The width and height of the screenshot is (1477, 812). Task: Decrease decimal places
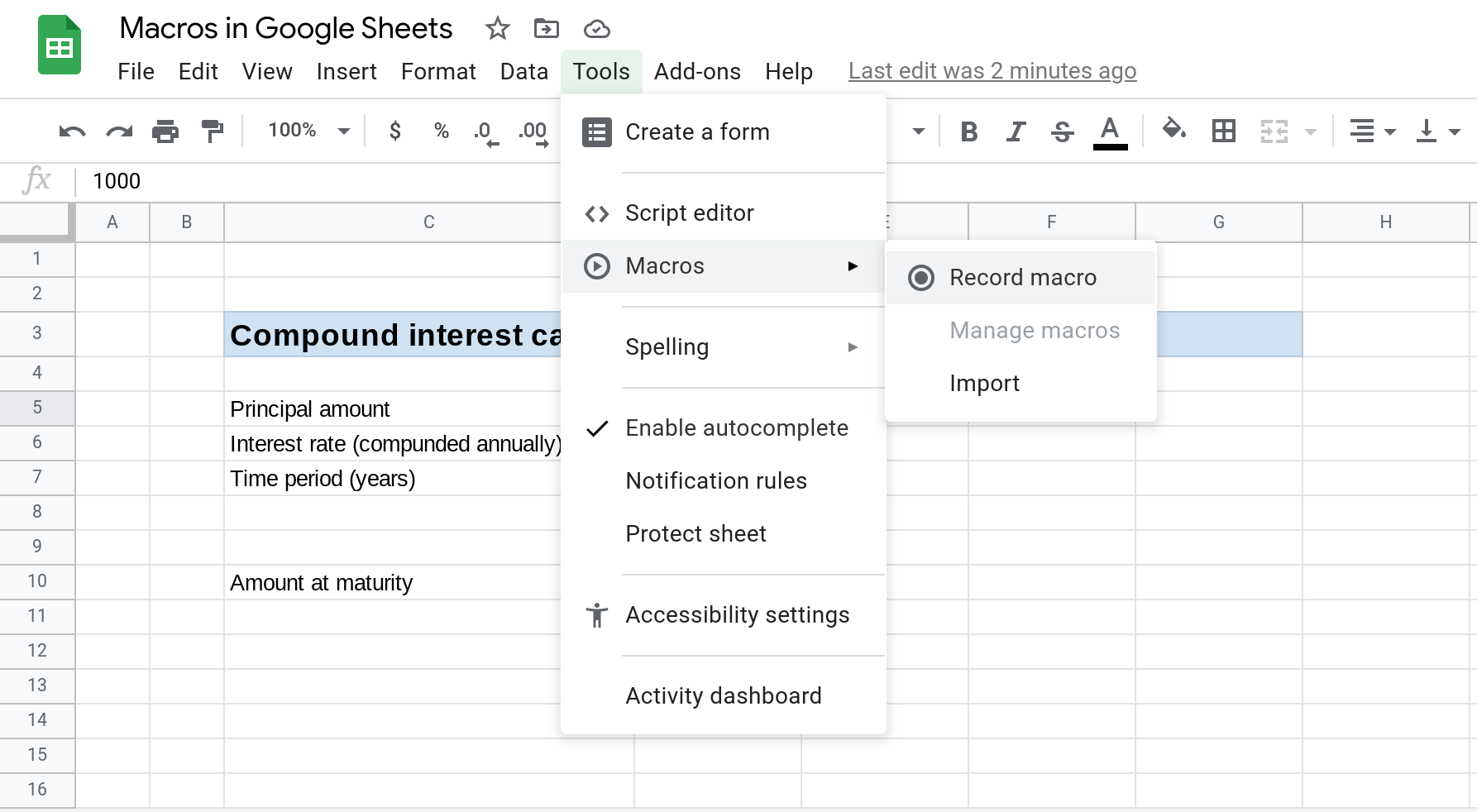486,132
